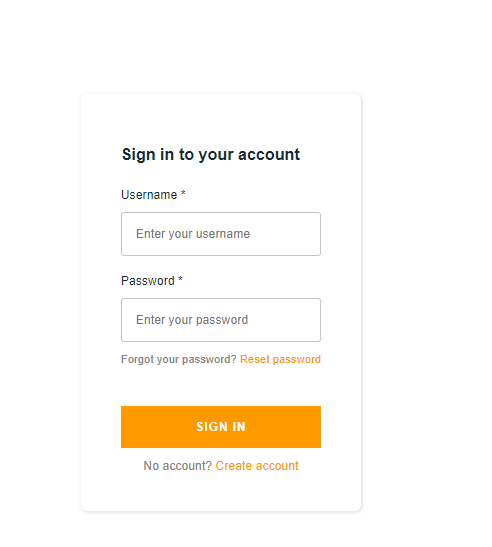
Task: Click the required asterisk beside Username
Action: click(183, 193)
